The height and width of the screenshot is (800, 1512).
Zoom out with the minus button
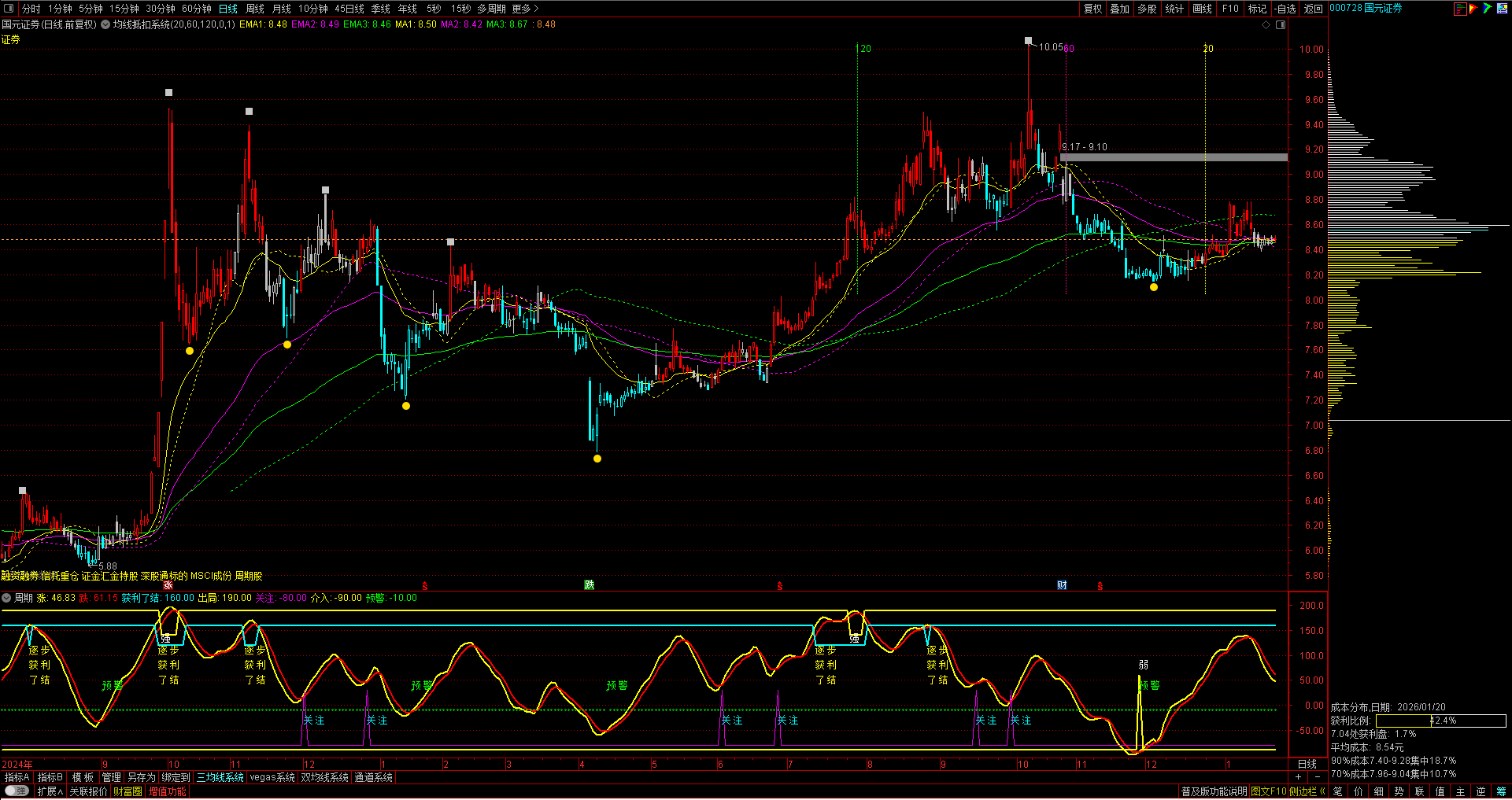point(1318,777)
